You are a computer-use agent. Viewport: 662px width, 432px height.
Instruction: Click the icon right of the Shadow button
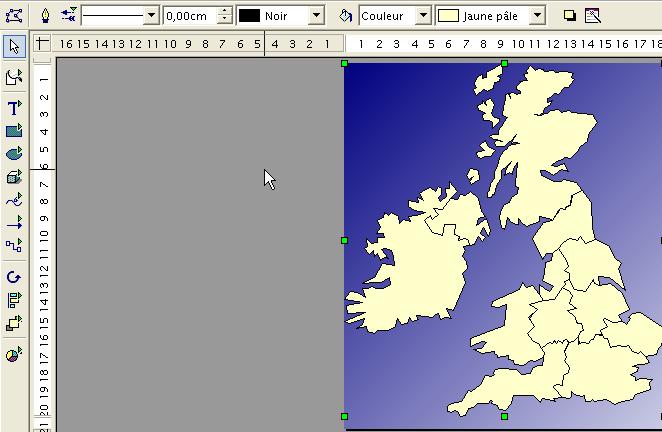593,16
